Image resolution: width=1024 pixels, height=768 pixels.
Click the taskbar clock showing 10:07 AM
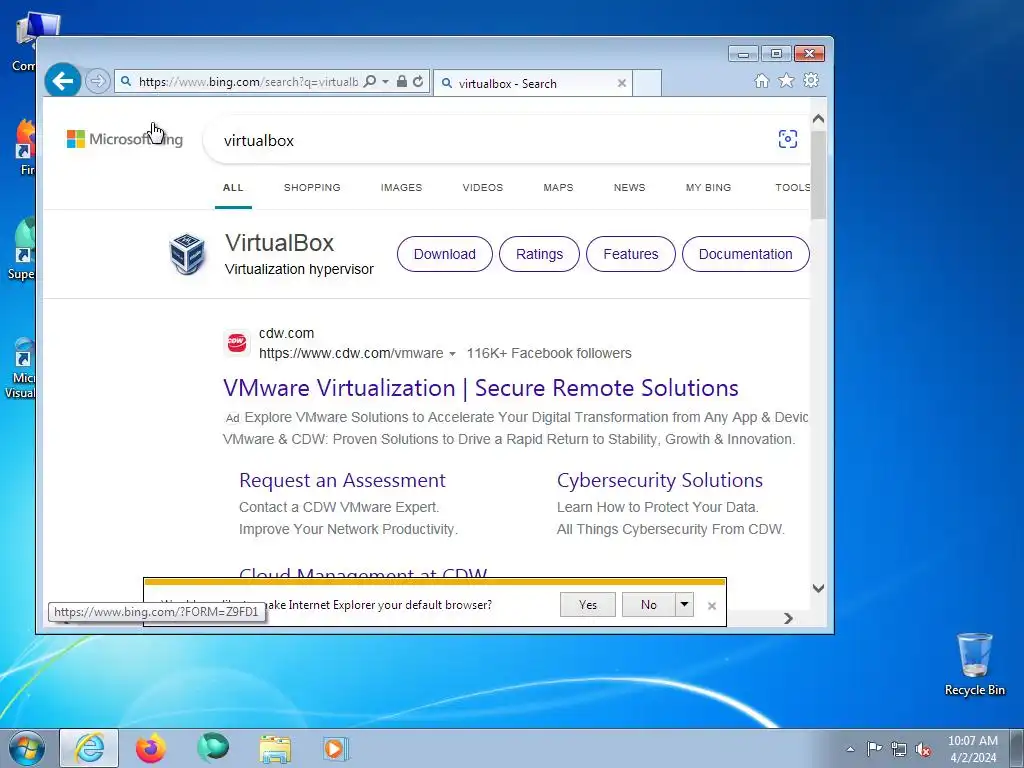(973, 749)
